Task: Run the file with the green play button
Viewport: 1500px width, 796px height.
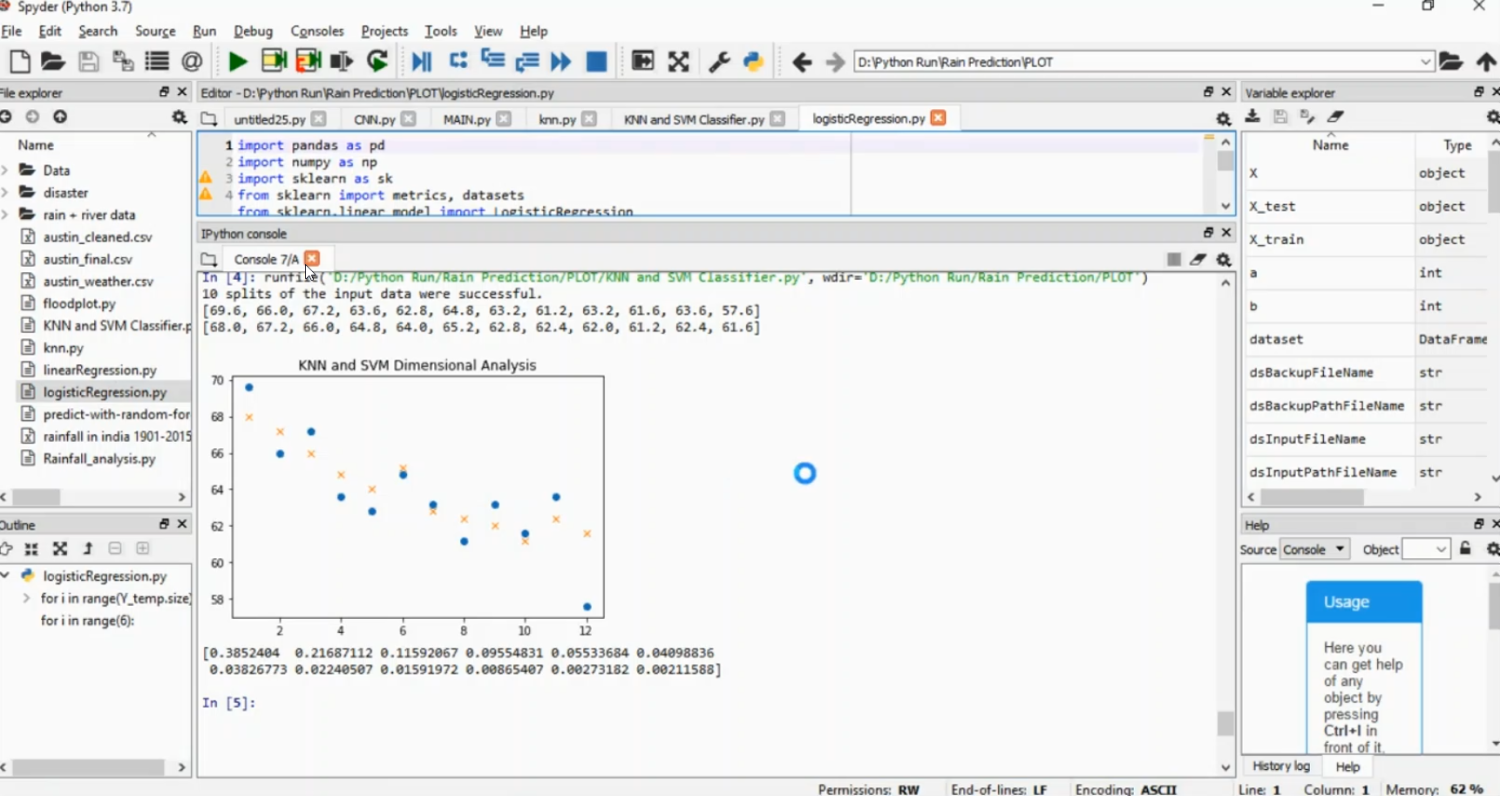Action: tap(237, 62)
